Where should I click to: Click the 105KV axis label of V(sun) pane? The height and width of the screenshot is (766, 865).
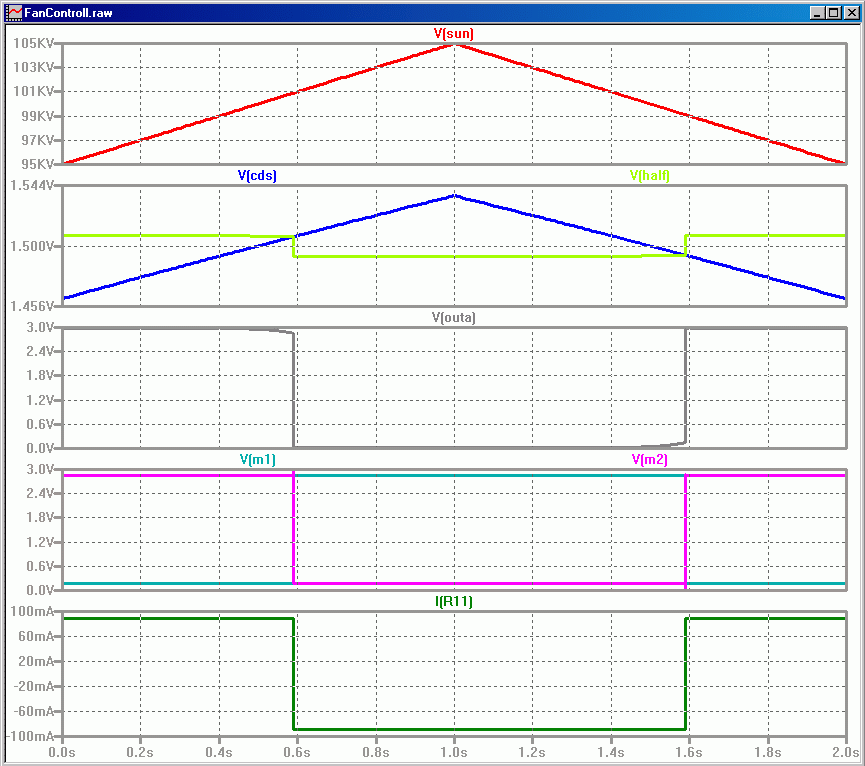(x=34, y=43)
